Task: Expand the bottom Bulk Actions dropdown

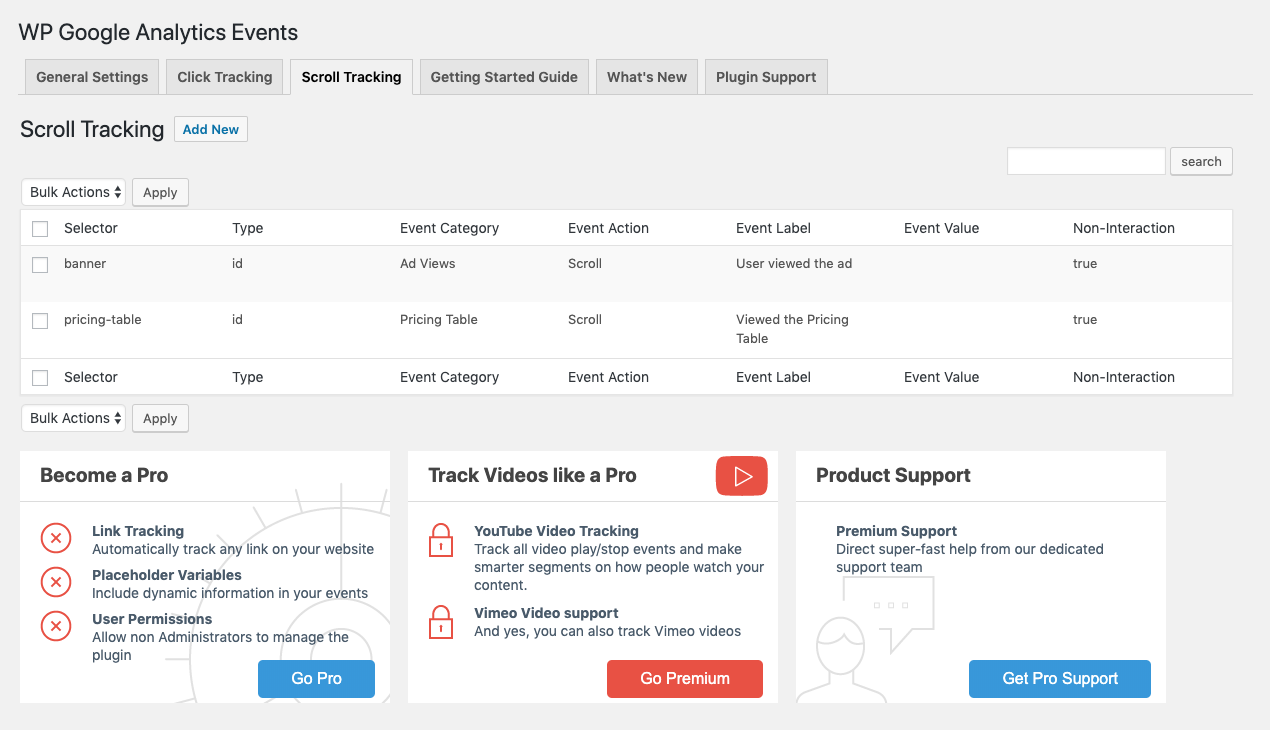Action: 73,418
